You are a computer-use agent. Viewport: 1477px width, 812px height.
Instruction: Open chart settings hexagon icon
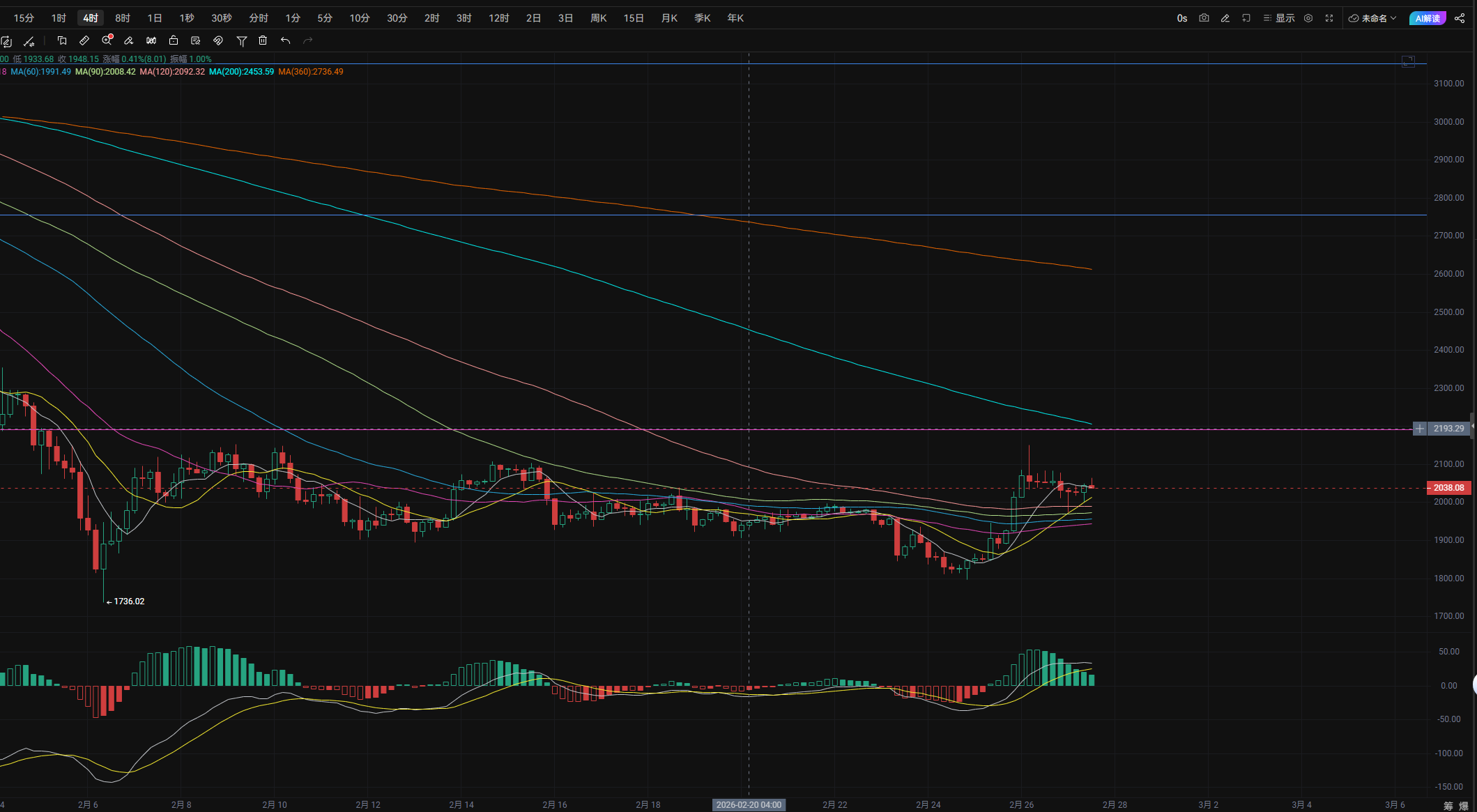tap(1308, 18)
